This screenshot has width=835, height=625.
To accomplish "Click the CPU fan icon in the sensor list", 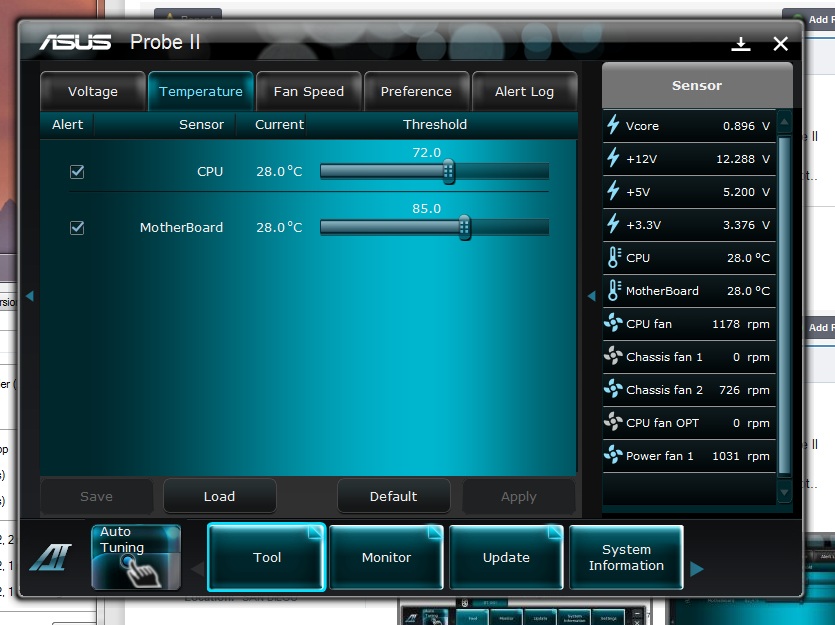I will click(x=613, y=323).
